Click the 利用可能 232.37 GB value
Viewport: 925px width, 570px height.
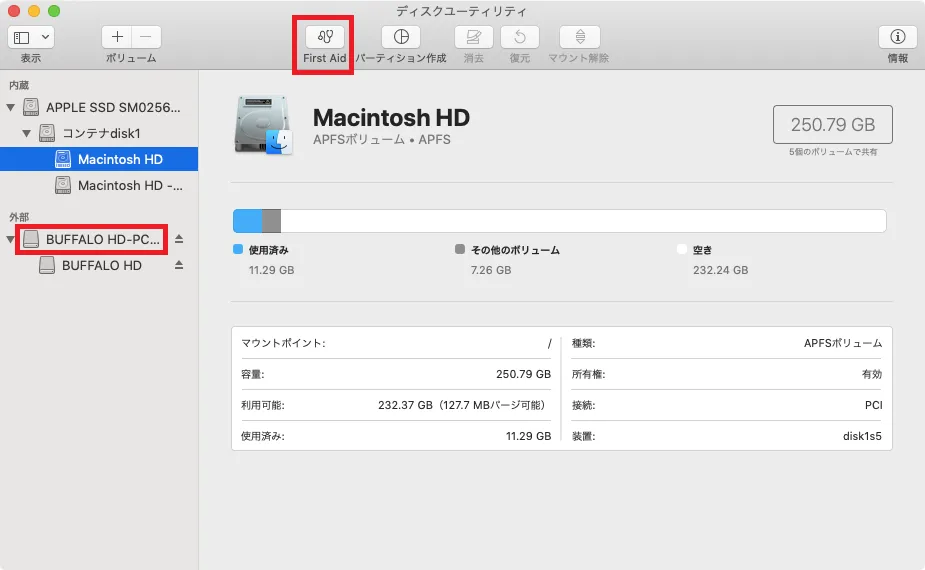point(462,405)
